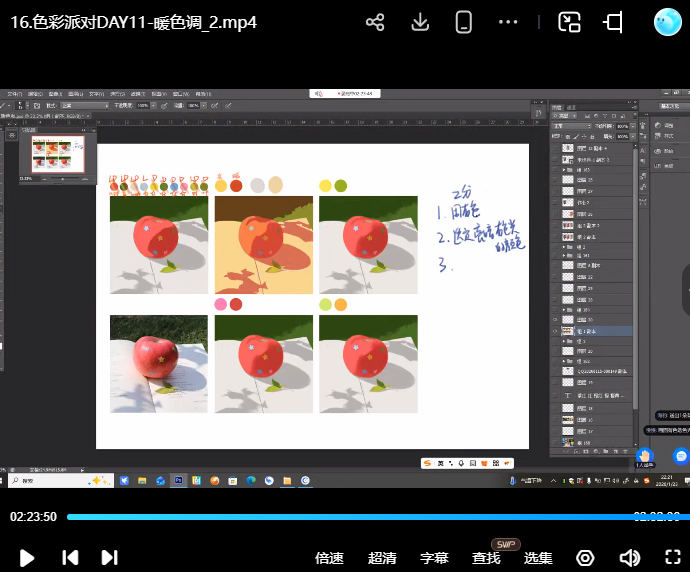Image resolution: width=690 pixels, height=572 pixels.
Task: Open the mini window picture-in-picture icon
Action: [x=569, y=22]
